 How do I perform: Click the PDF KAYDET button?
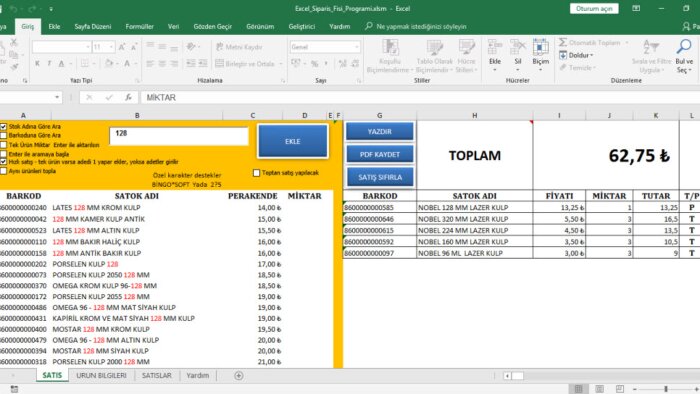(x=380, y=154)
